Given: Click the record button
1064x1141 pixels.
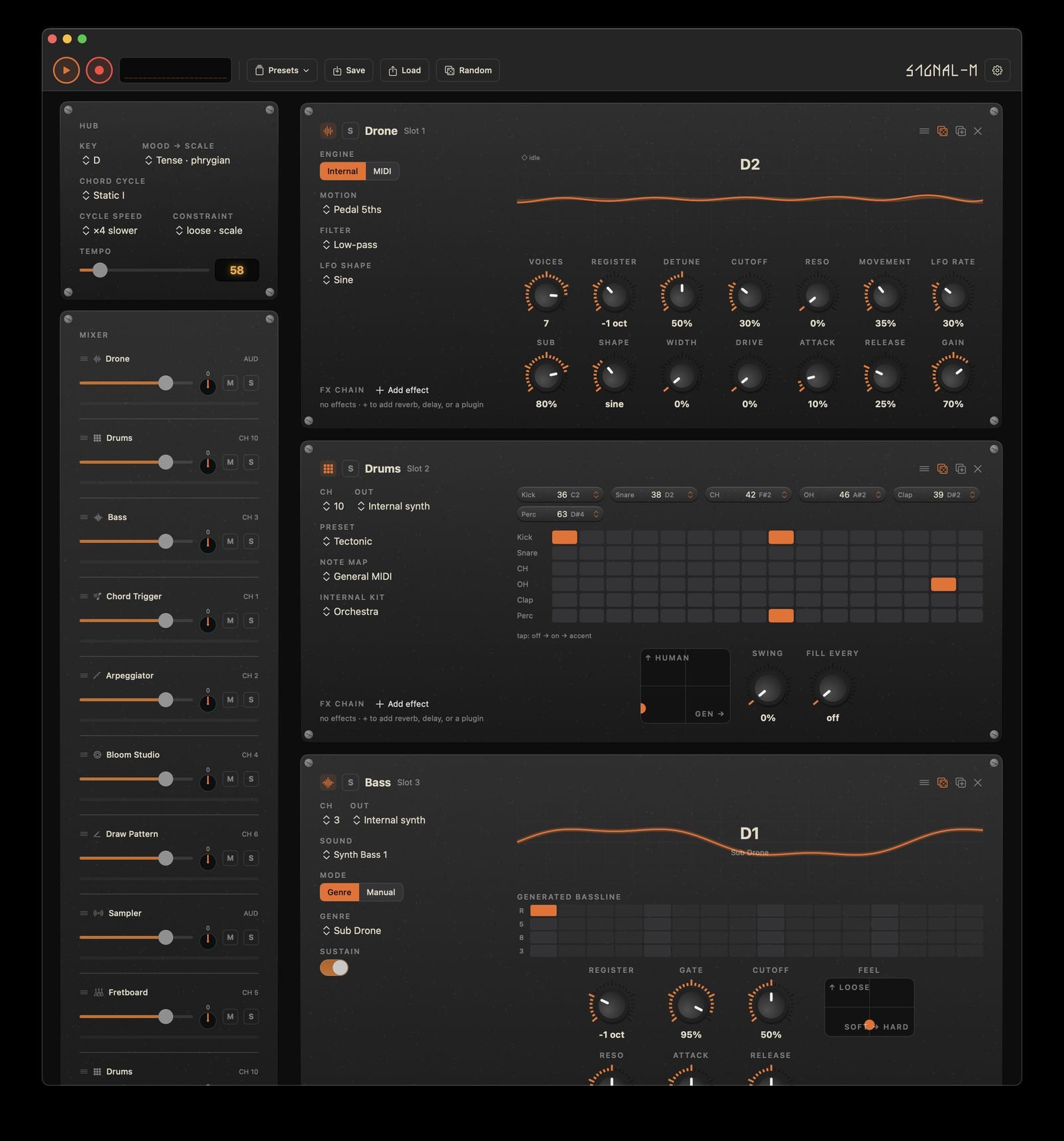Looking at the screenshot, I should pyautogui.click(x=99, y=71).
